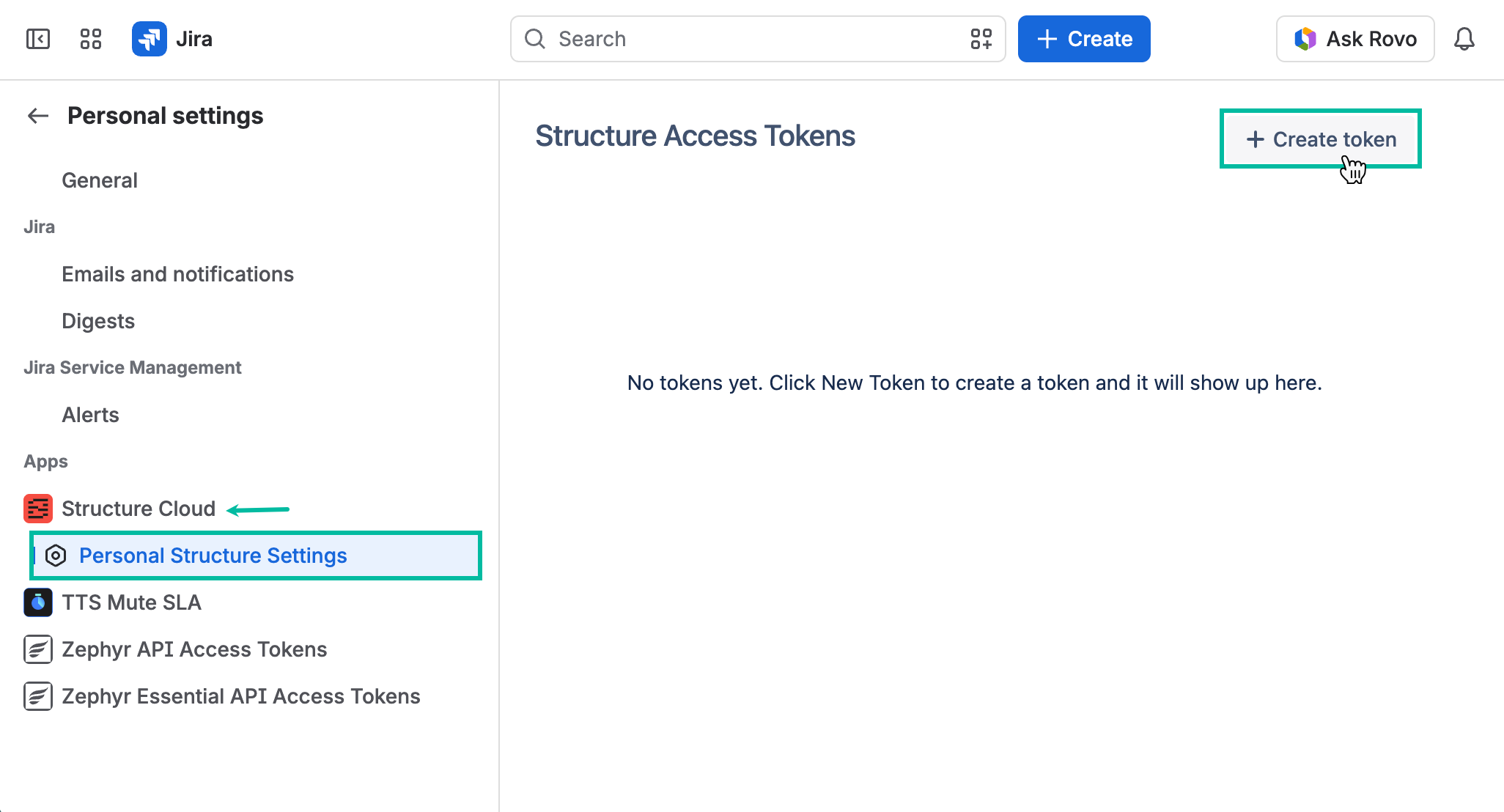Viewport: 1504px width, 812px height.
Task: Click the Structure Cloud app icon
Action: (x=38, y=509)
